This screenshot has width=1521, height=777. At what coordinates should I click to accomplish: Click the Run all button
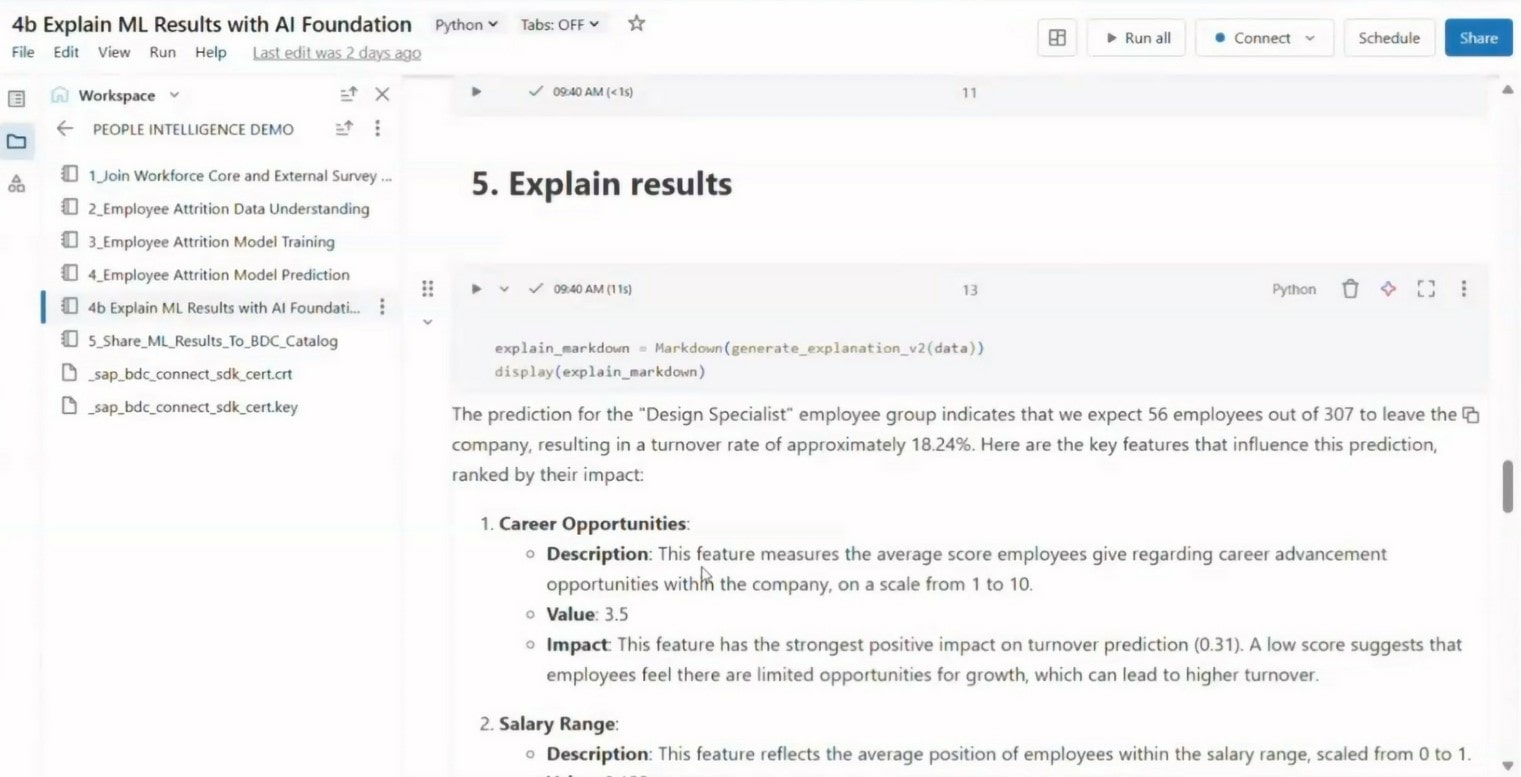(1136, 37)
